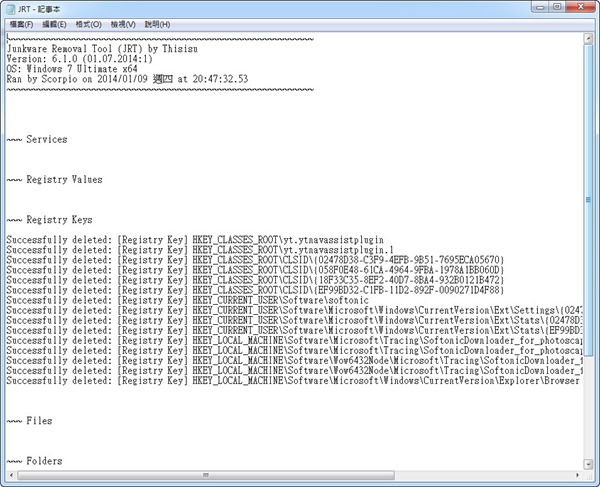
Task: Click the line ending 'yt.ytnavassistplugin'
Action: [195, 240]
